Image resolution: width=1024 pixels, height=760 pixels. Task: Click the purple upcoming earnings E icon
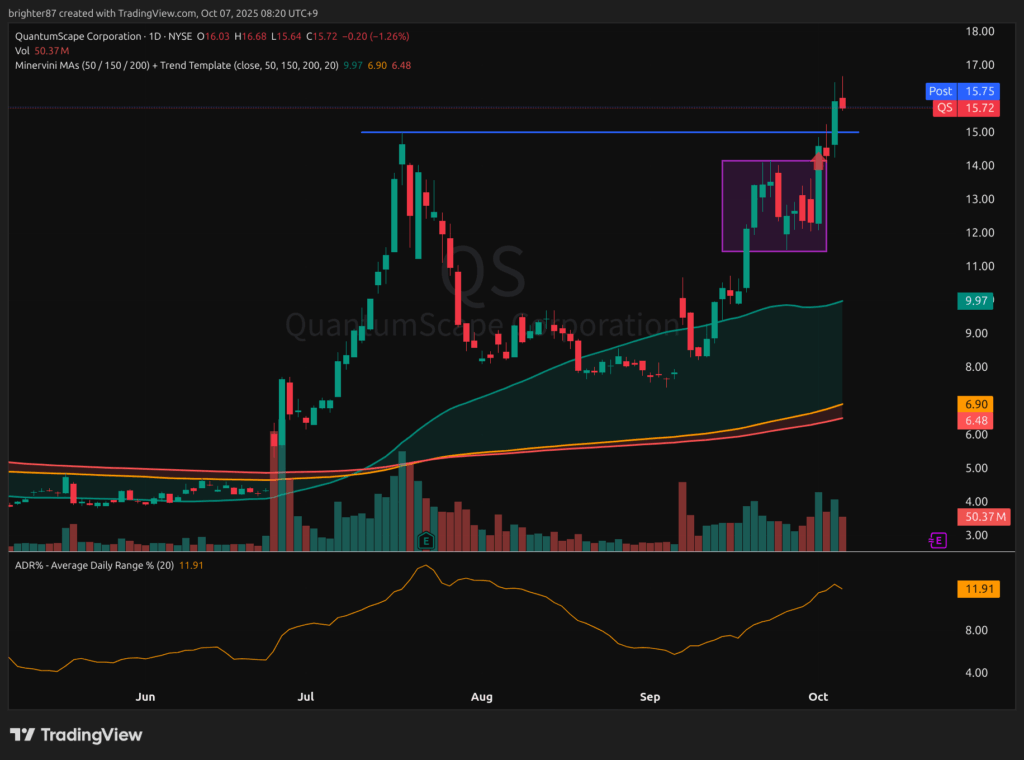(937, 540)
